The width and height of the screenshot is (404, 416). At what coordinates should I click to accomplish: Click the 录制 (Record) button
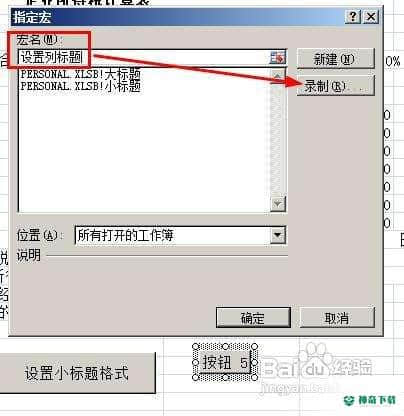click(335, 86)
